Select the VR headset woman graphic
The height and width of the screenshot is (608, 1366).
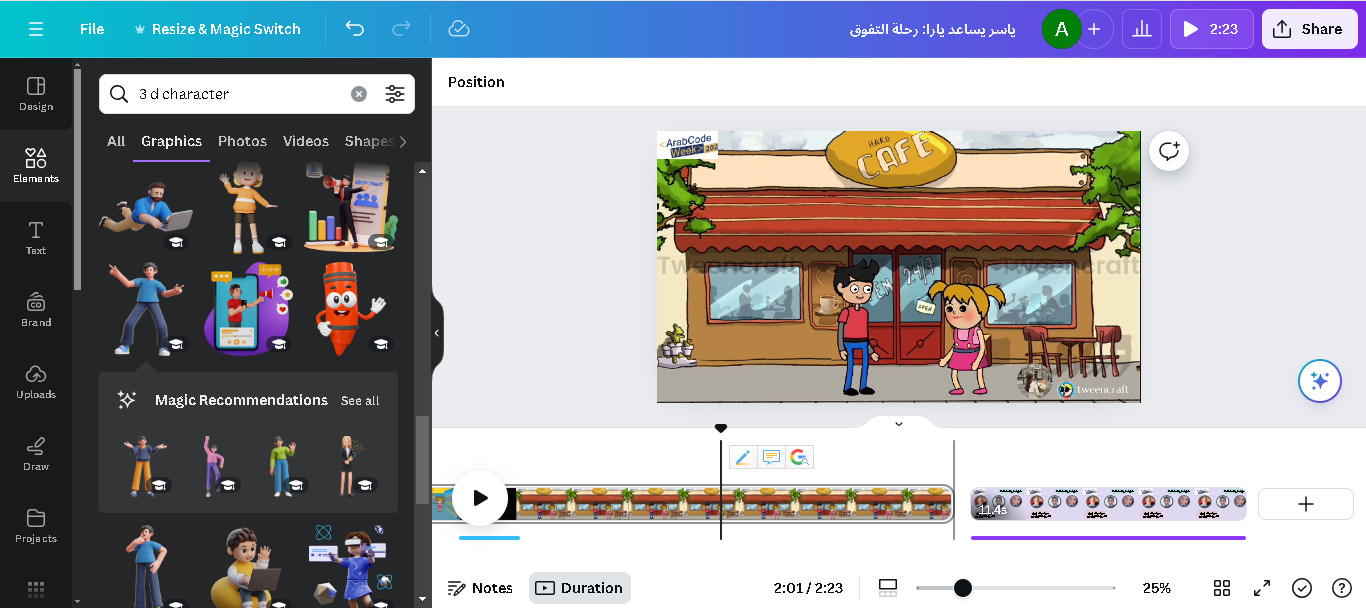(x=350, y=565)
